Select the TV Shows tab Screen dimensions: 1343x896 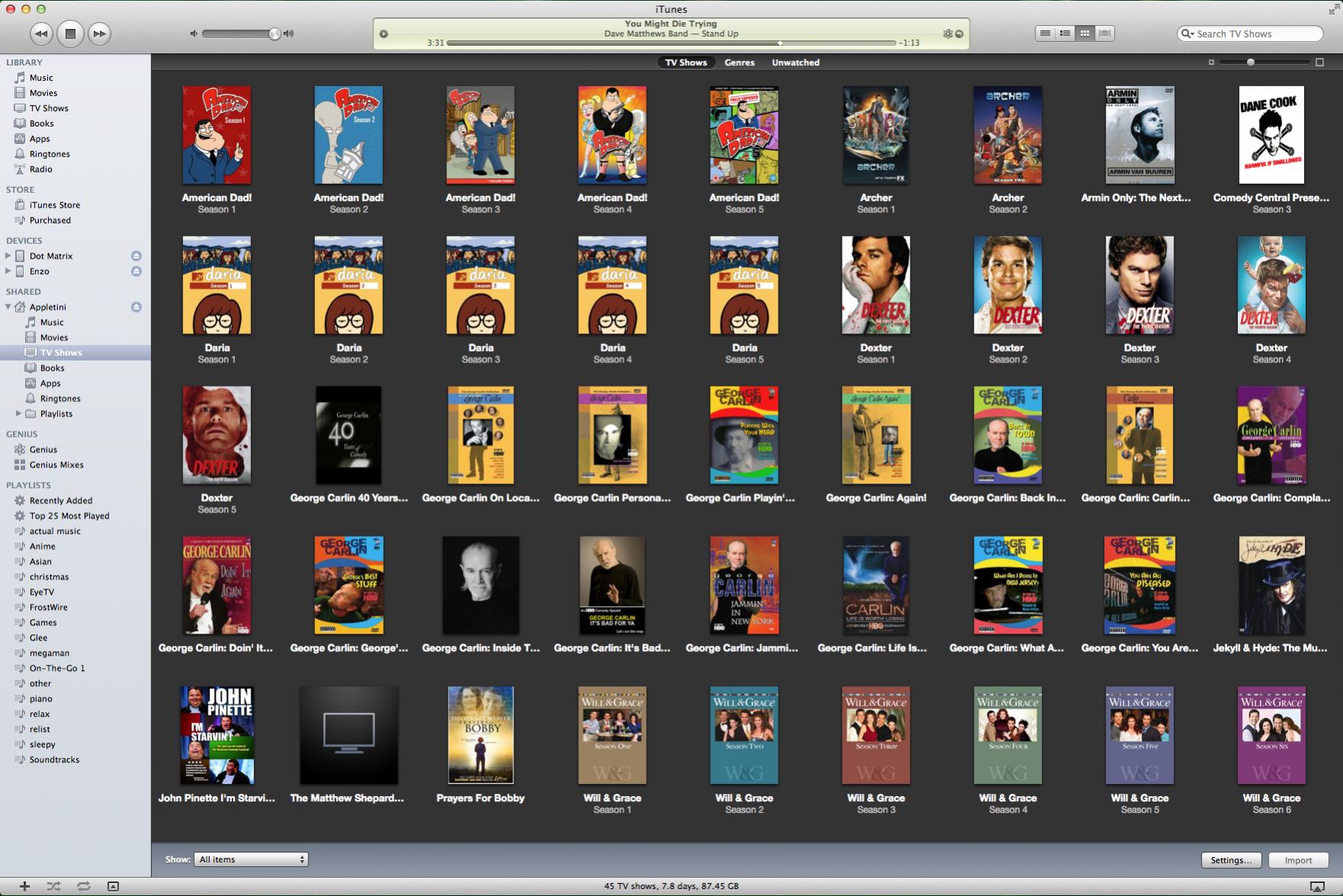point(686,63)
